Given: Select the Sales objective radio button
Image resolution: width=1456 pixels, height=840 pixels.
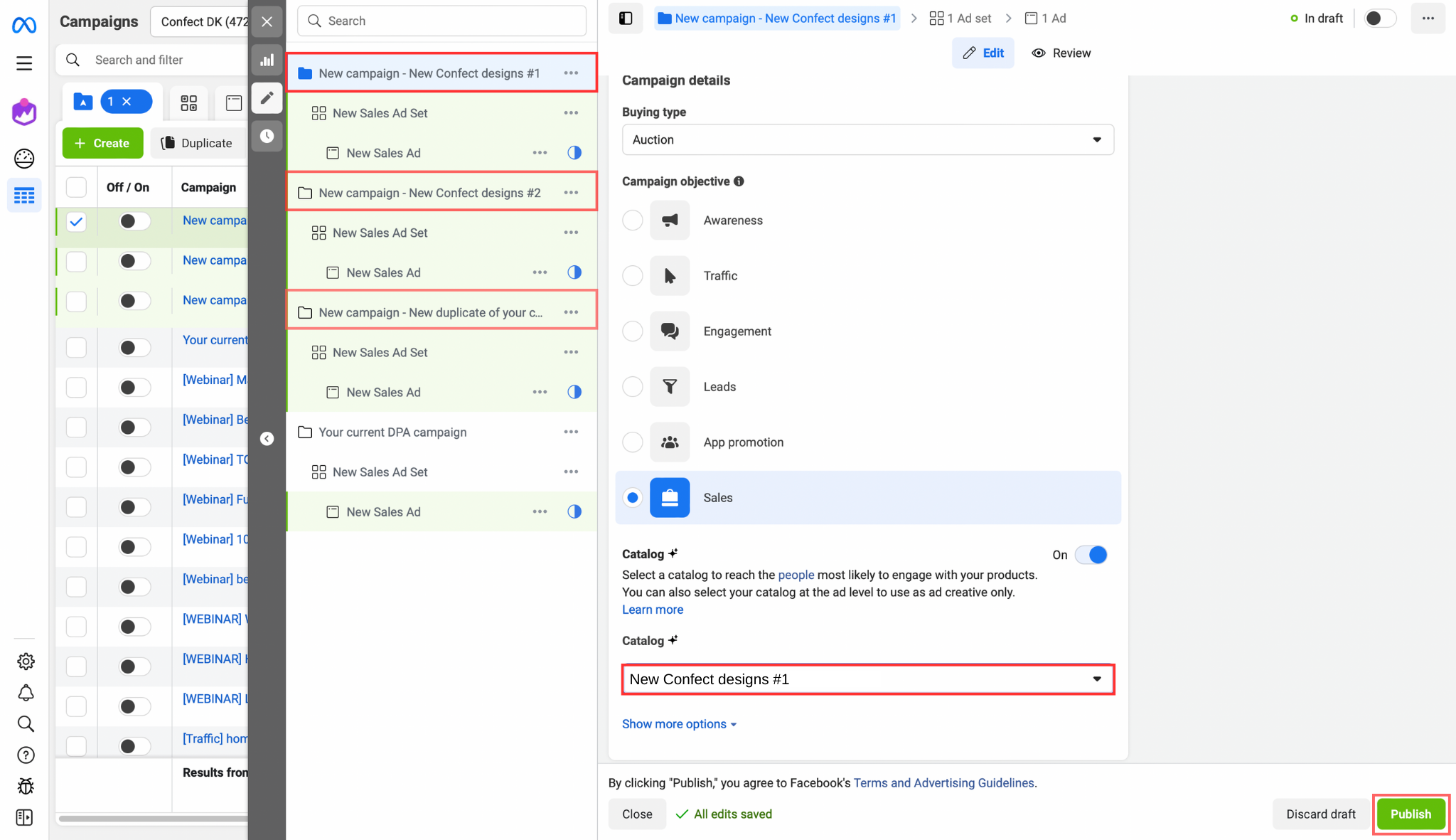Looking at the screenshot, I should click(x=633, y=498).
